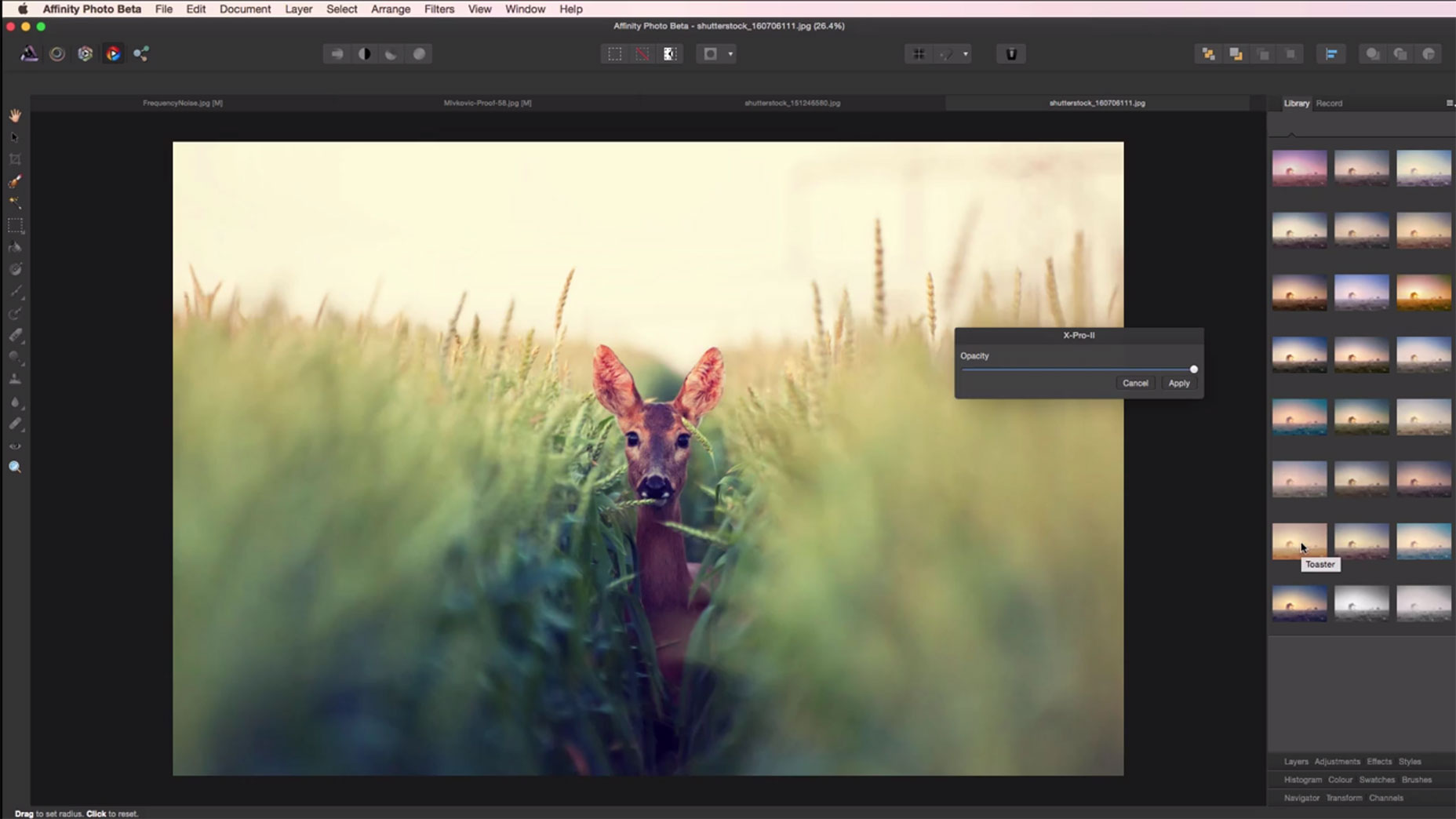This screenshot has height=819, width=1456.
Task: Open the Window menu
Action: pyautogui.click(x=525, y=9)
